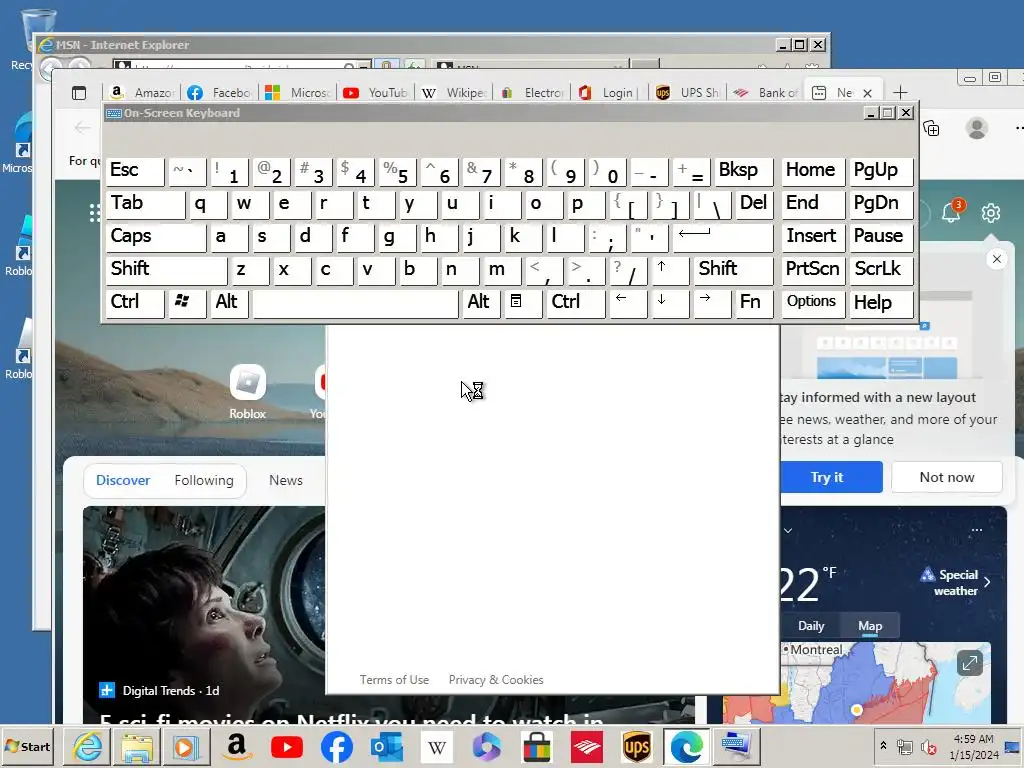The width and height of the screenshot is (1024, 768).
Task: Expand weather card location chevron
Action: 788,530
